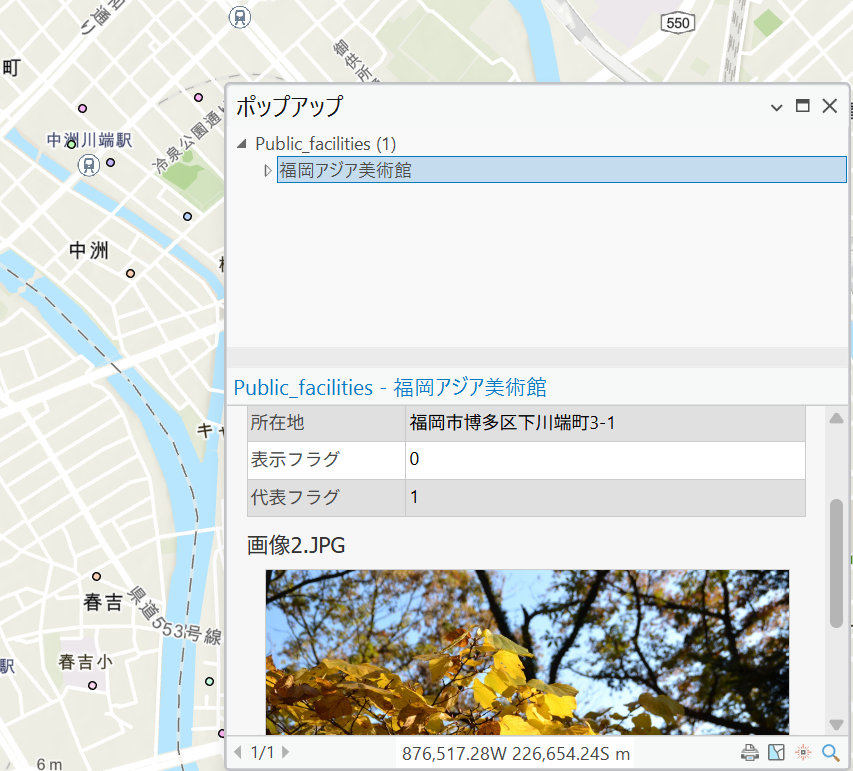853x771 pixels.
Task: Go to next popup result arrow
Action: click(286, 752)
